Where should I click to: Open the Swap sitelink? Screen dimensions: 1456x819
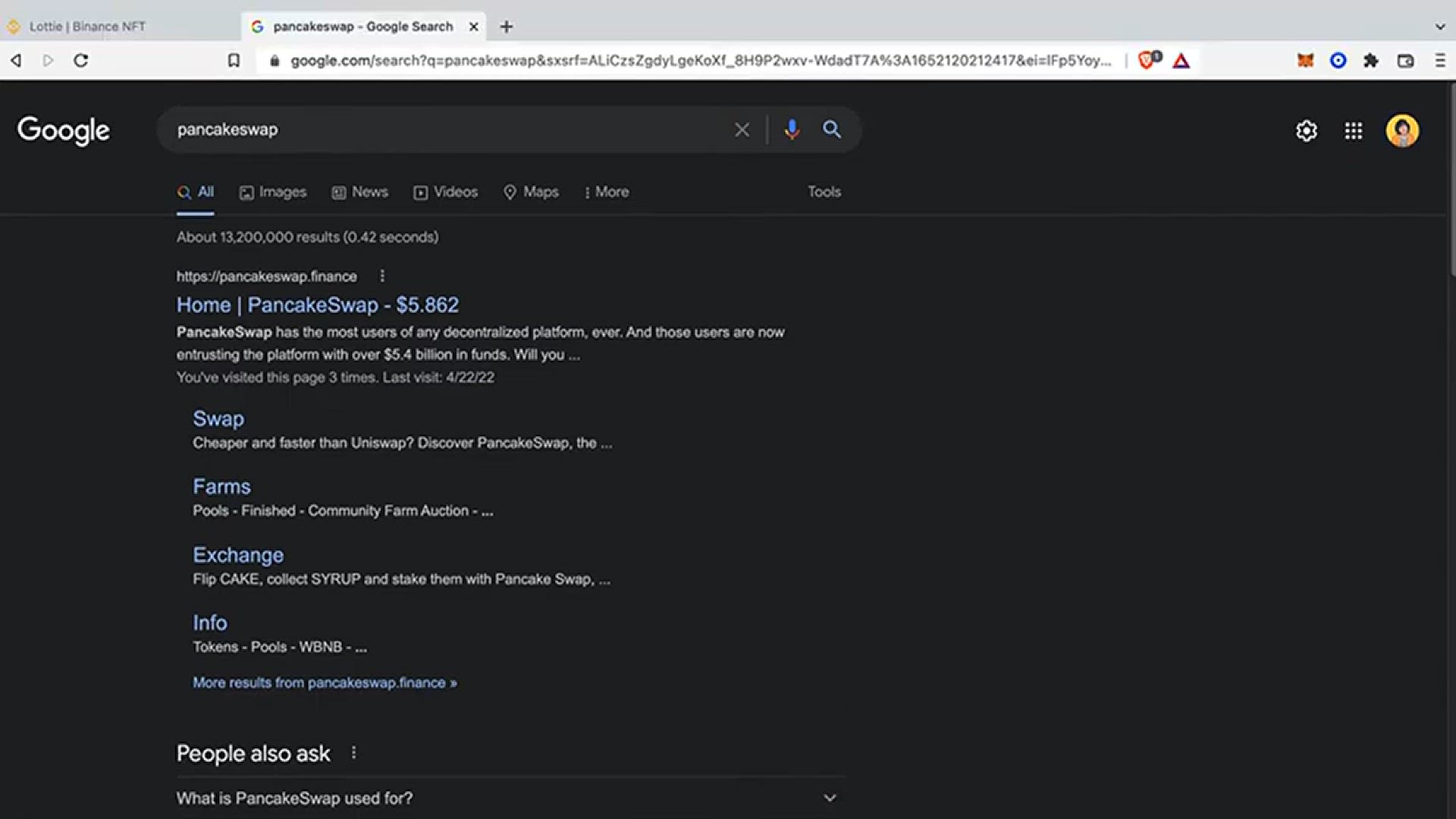(x=218, y=419)
